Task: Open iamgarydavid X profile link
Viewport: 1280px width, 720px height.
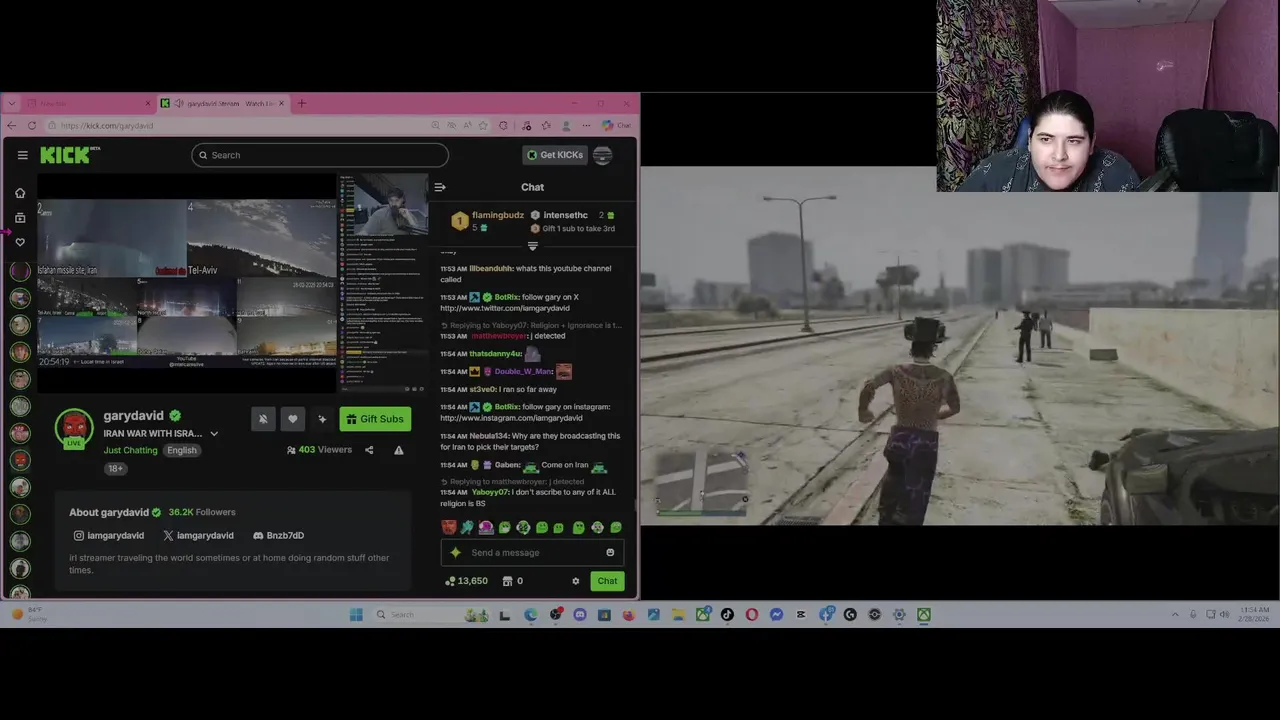Action: click(x=198, y=535)
